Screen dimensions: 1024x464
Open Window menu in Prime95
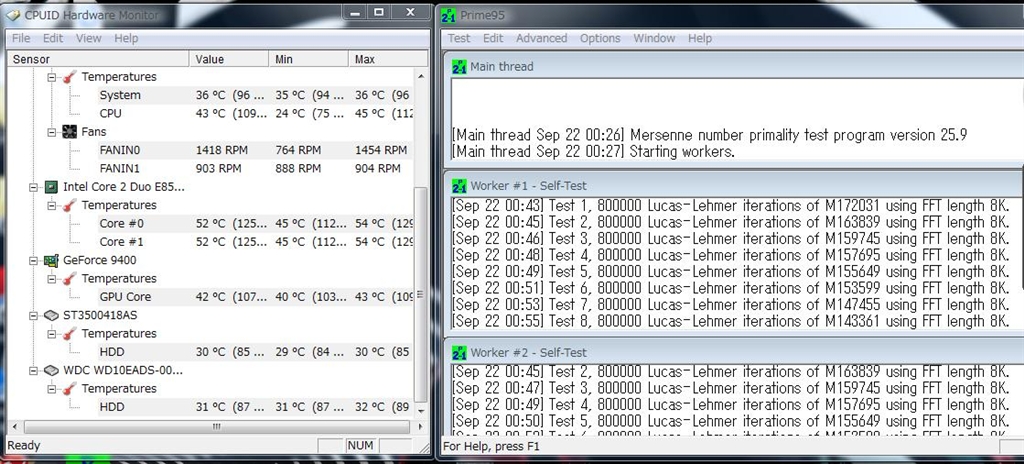pos(654,39)
